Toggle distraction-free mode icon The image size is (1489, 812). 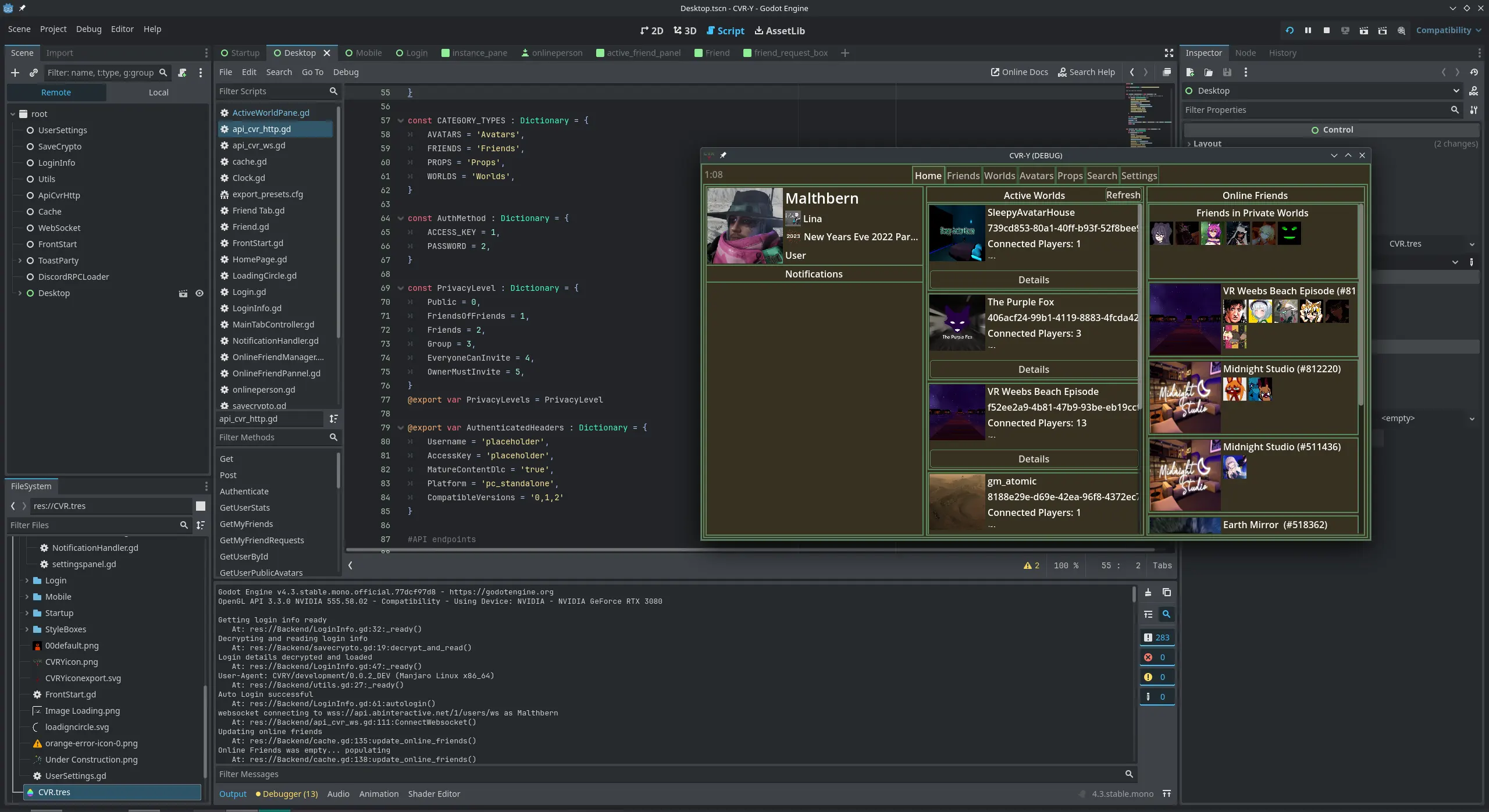point(1169,53)
